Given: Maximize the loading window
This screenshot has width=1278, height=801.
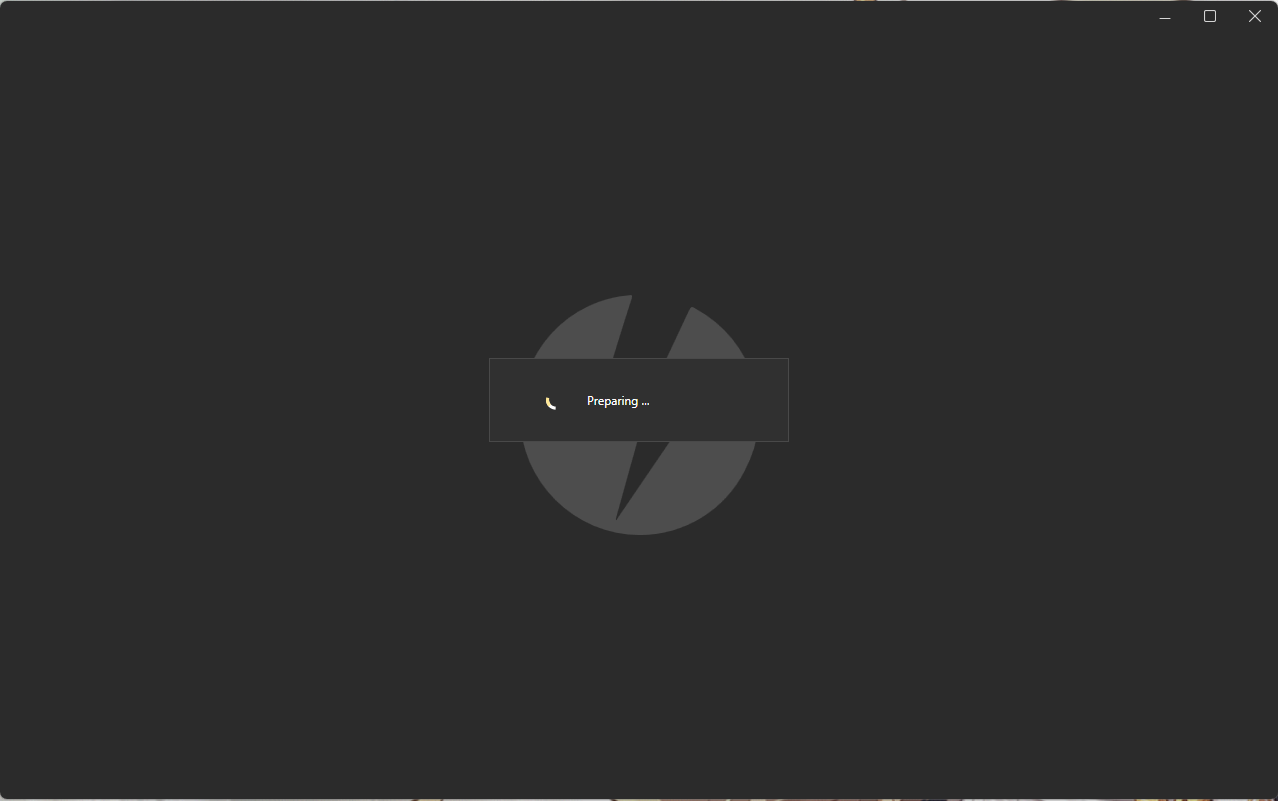Looking at the screenshot, I should tap(1210, 16).
